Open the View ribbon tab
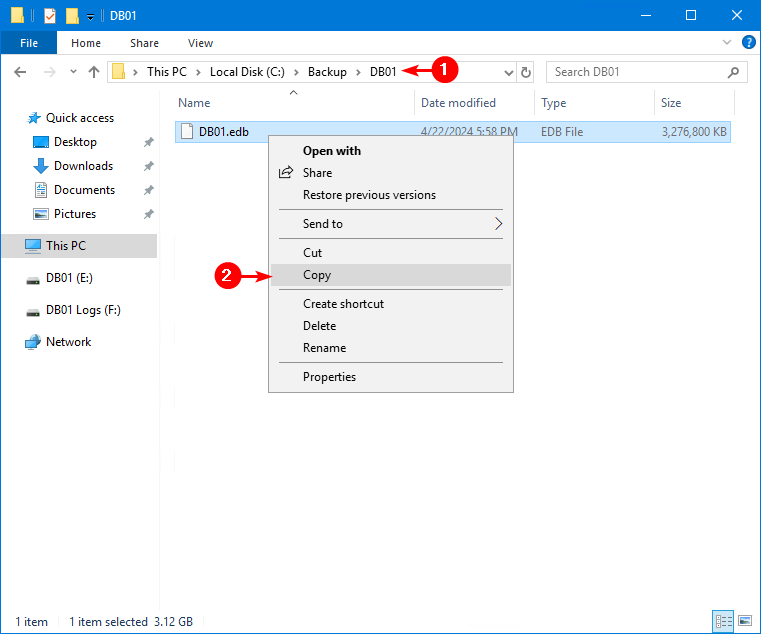Viewport: 761px width, 634px height. 200,43
